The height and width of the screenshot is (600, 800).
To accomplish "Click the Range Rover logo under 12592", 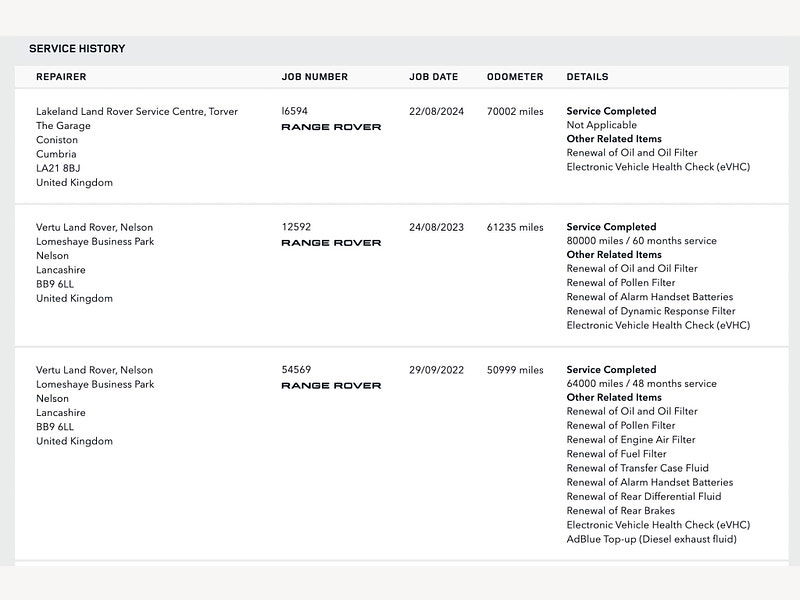I will coord(331,243).
